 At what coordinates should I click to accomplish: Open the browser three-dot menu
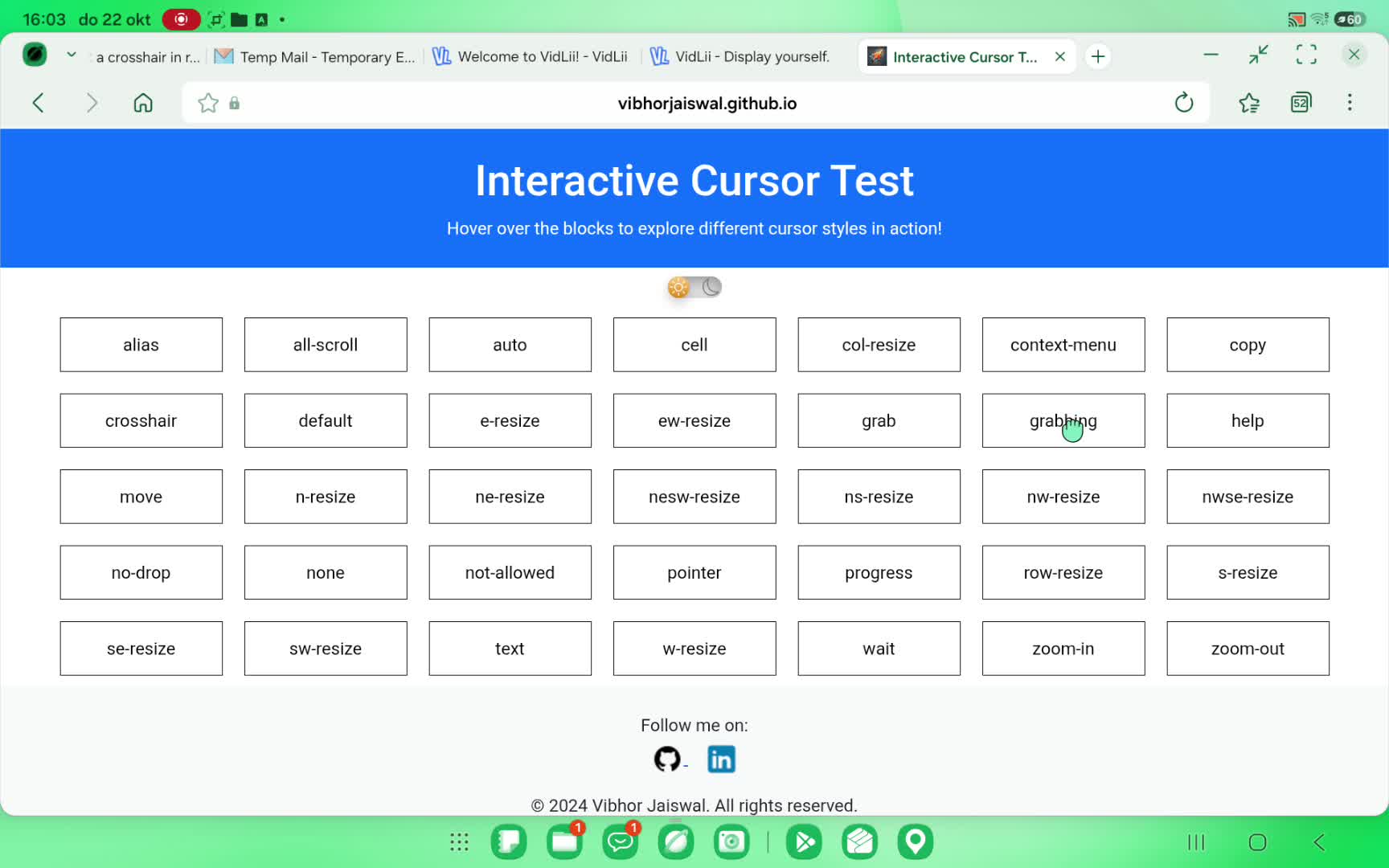pos(1350,103)
